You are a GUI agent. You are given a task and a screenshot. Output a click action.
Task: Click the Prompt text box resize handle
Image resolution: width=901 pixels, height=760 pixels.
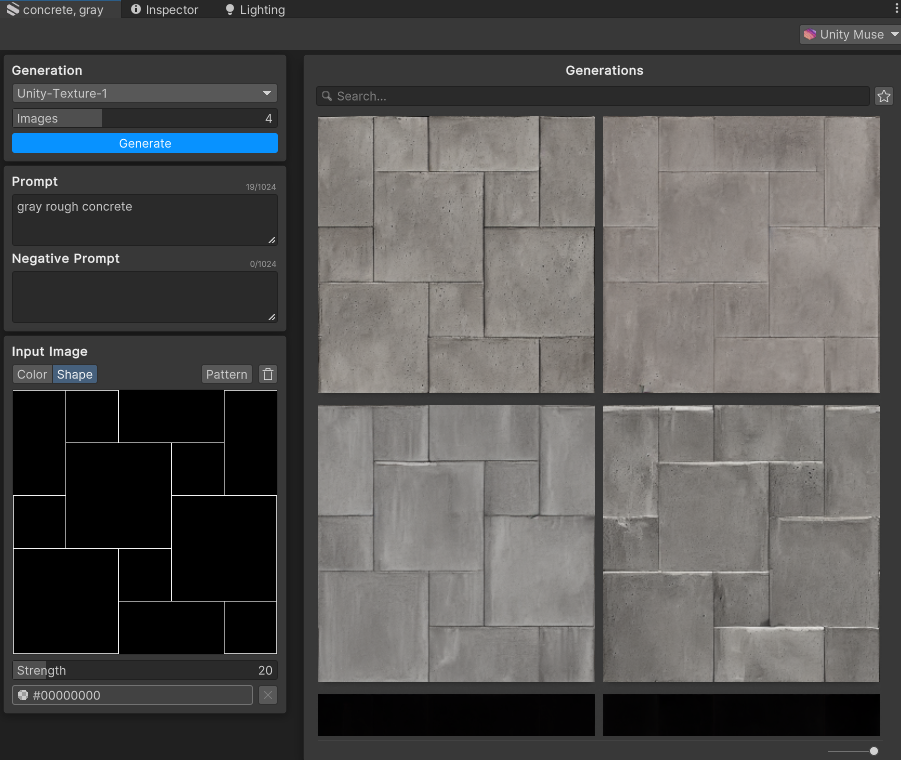tap(271, 240)
